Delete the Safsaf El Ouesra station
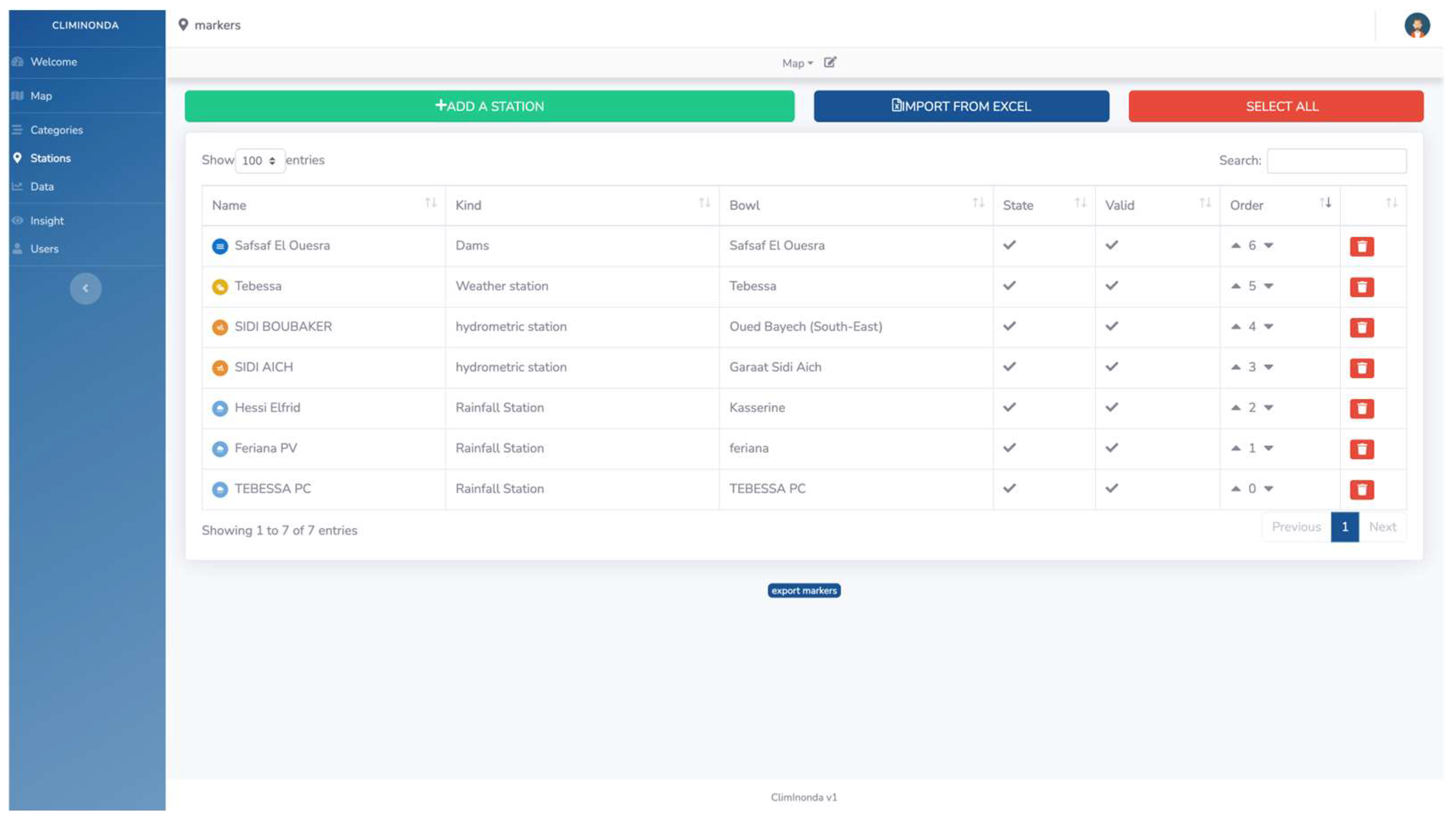 pyautogui.click(x=1362, y=246)
